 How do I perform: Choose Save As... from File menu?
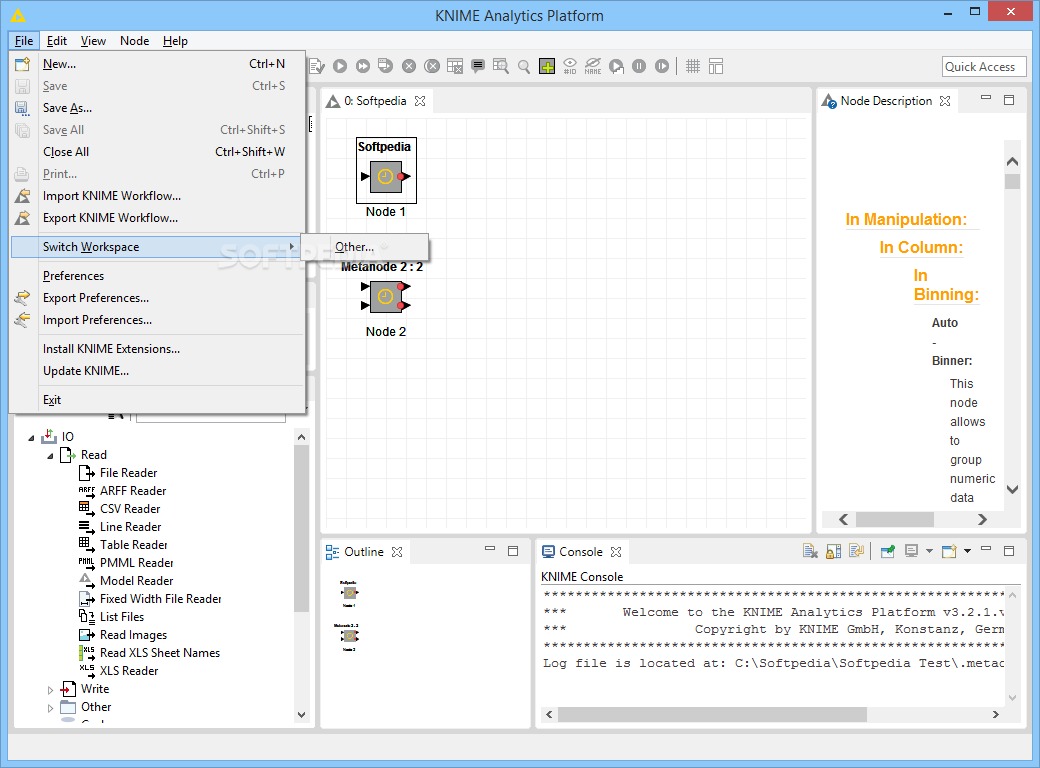tap(158, 107)
